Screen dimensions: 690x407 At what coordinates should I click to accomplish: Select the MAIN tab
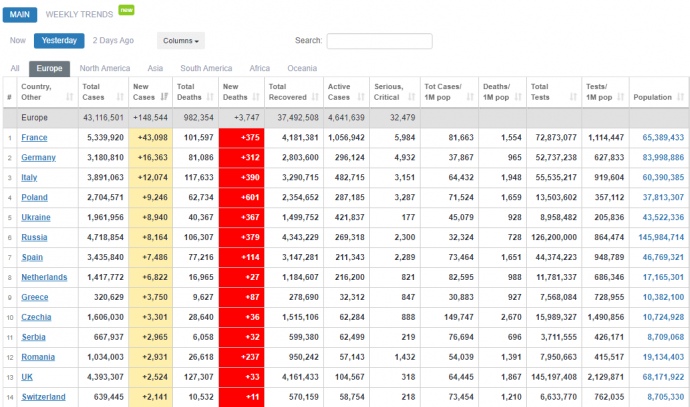click(x=19, y=13)
